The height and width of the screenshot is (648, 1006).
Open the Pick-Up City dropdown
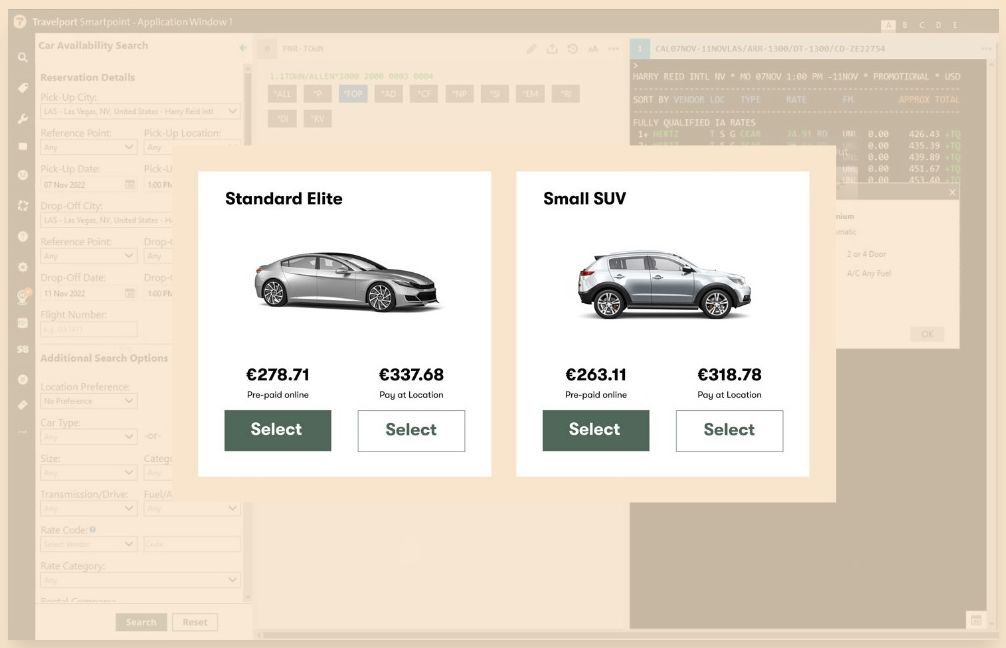pos(141,111)
